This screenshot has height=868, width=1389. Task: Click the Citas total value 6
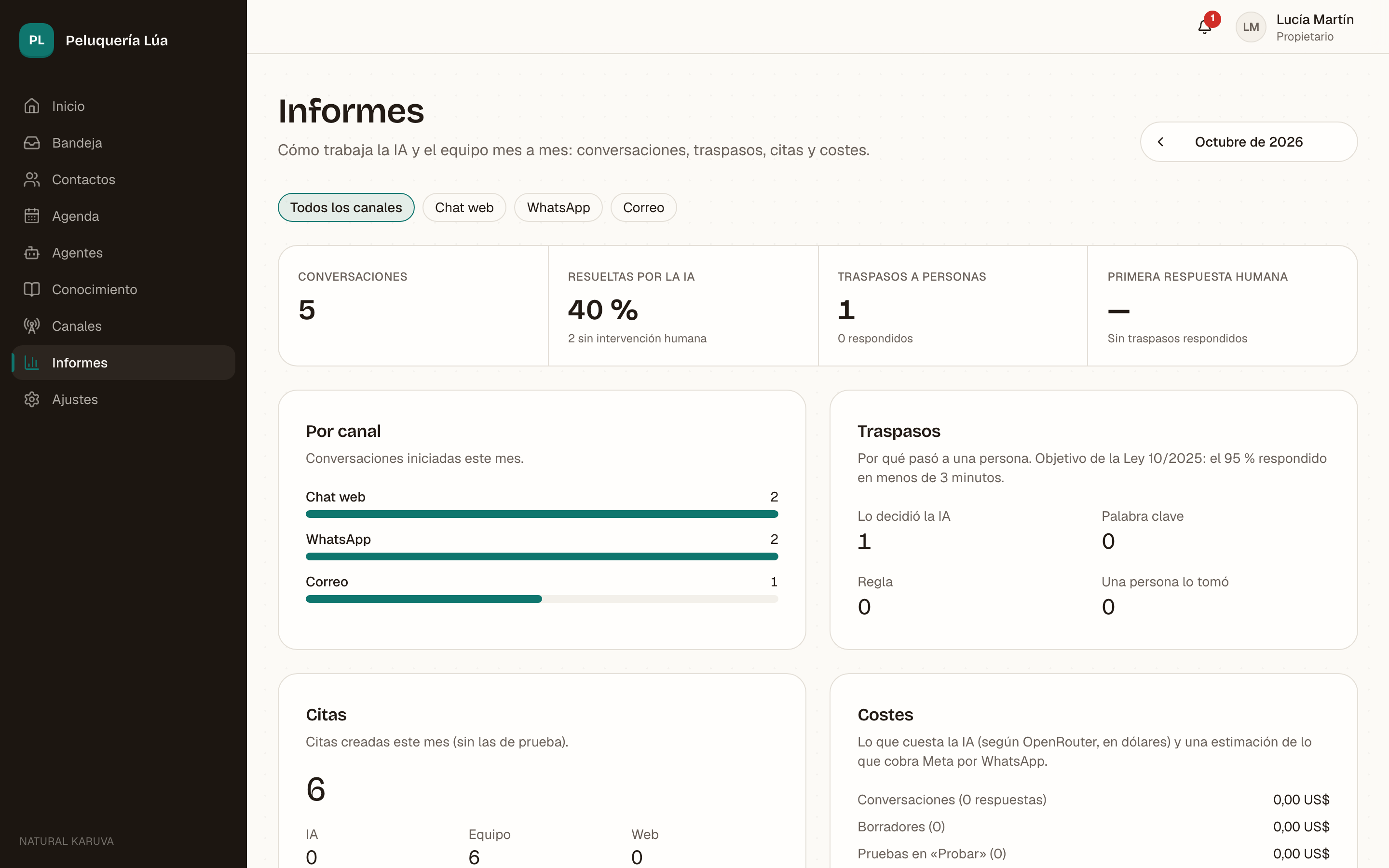(x=316, y=789)
